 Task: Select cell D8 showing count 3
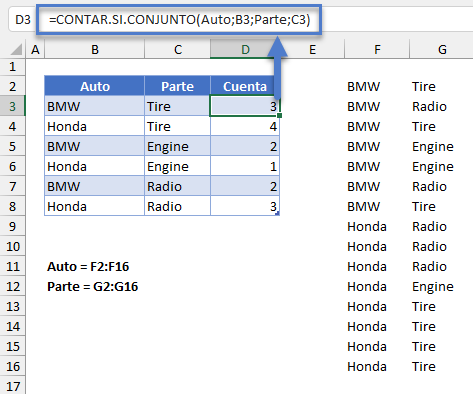point(245,206)
